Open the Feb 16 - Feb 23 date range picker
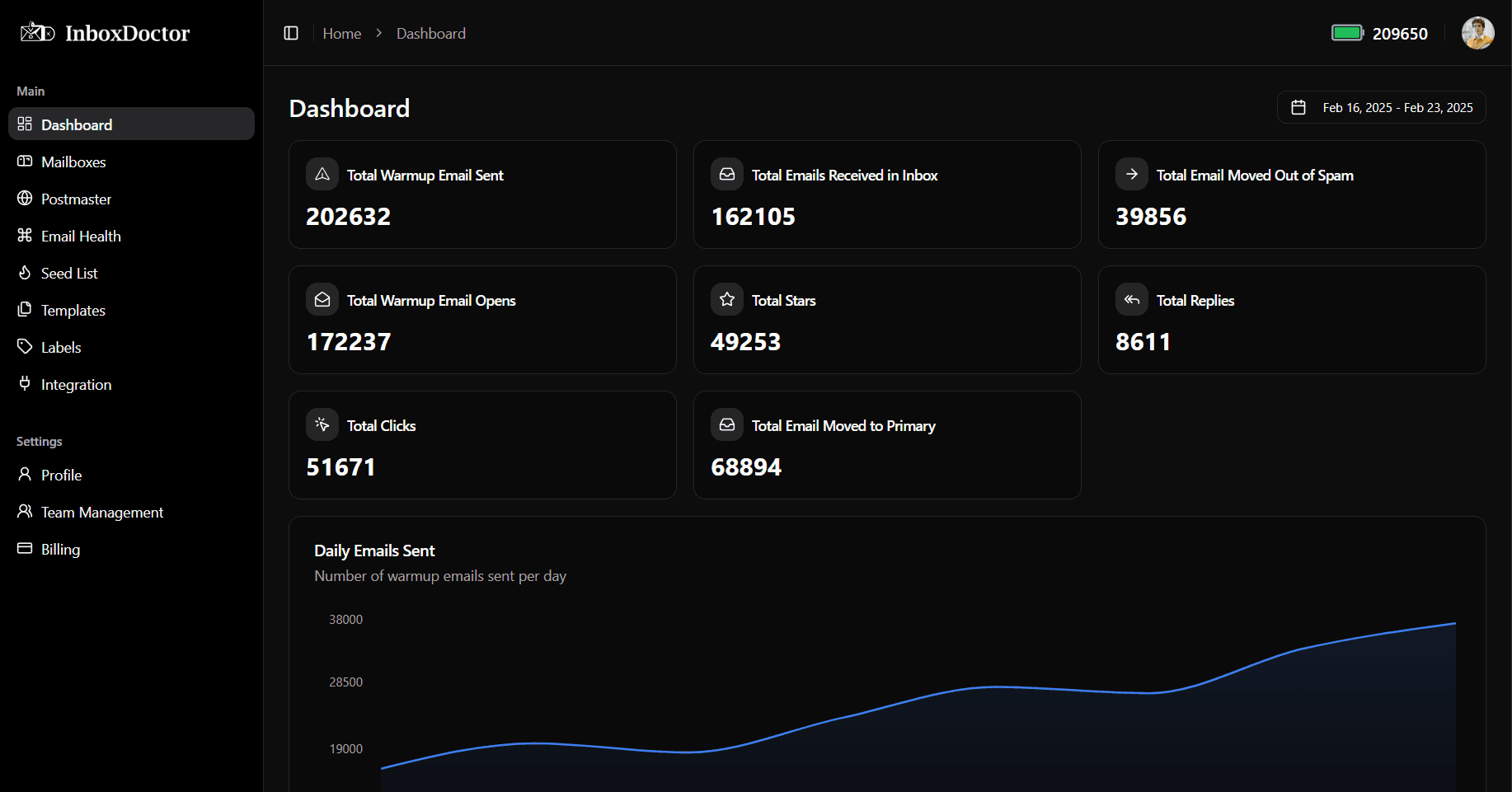Screen dimensions: 1512x792 click(1382, 107)
